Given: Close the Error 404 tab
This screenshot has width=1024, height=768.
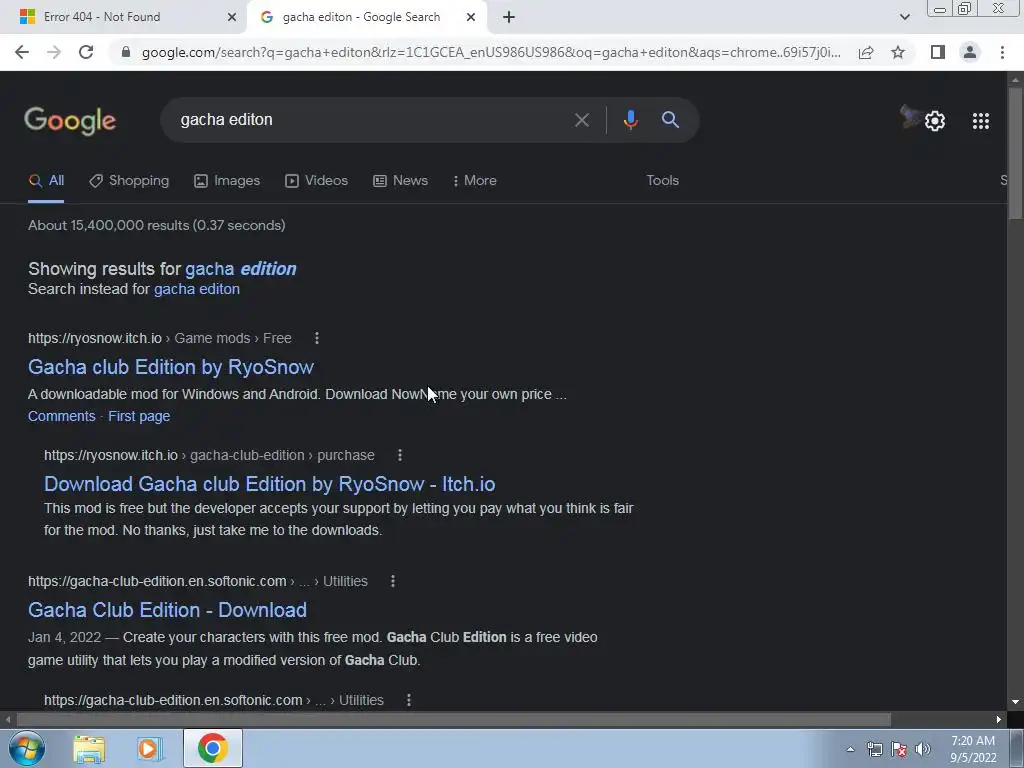Looking at the screenshot, I should click(232, 17).
